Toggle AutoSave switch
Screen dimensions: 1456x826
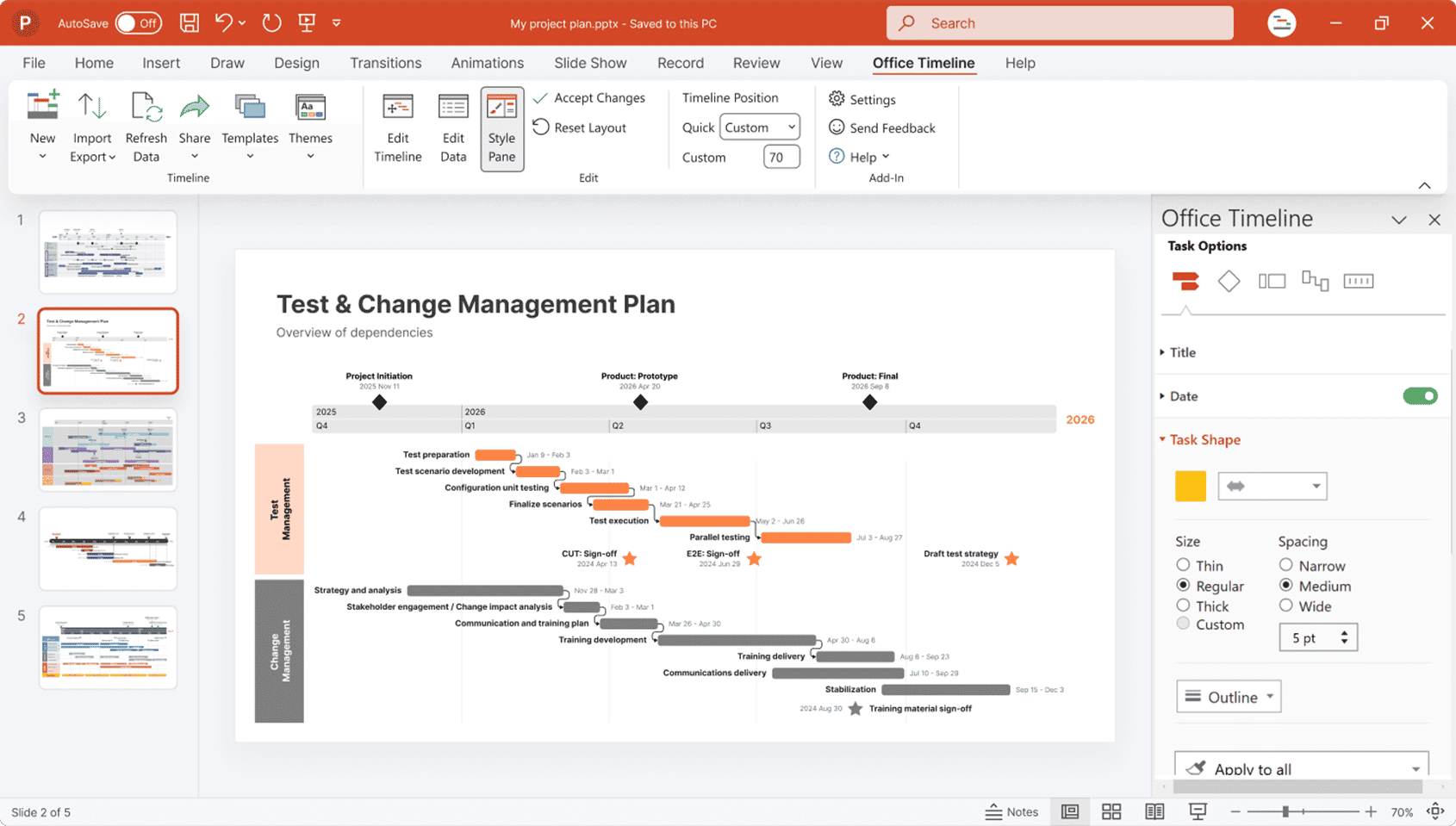pos(138,23)
